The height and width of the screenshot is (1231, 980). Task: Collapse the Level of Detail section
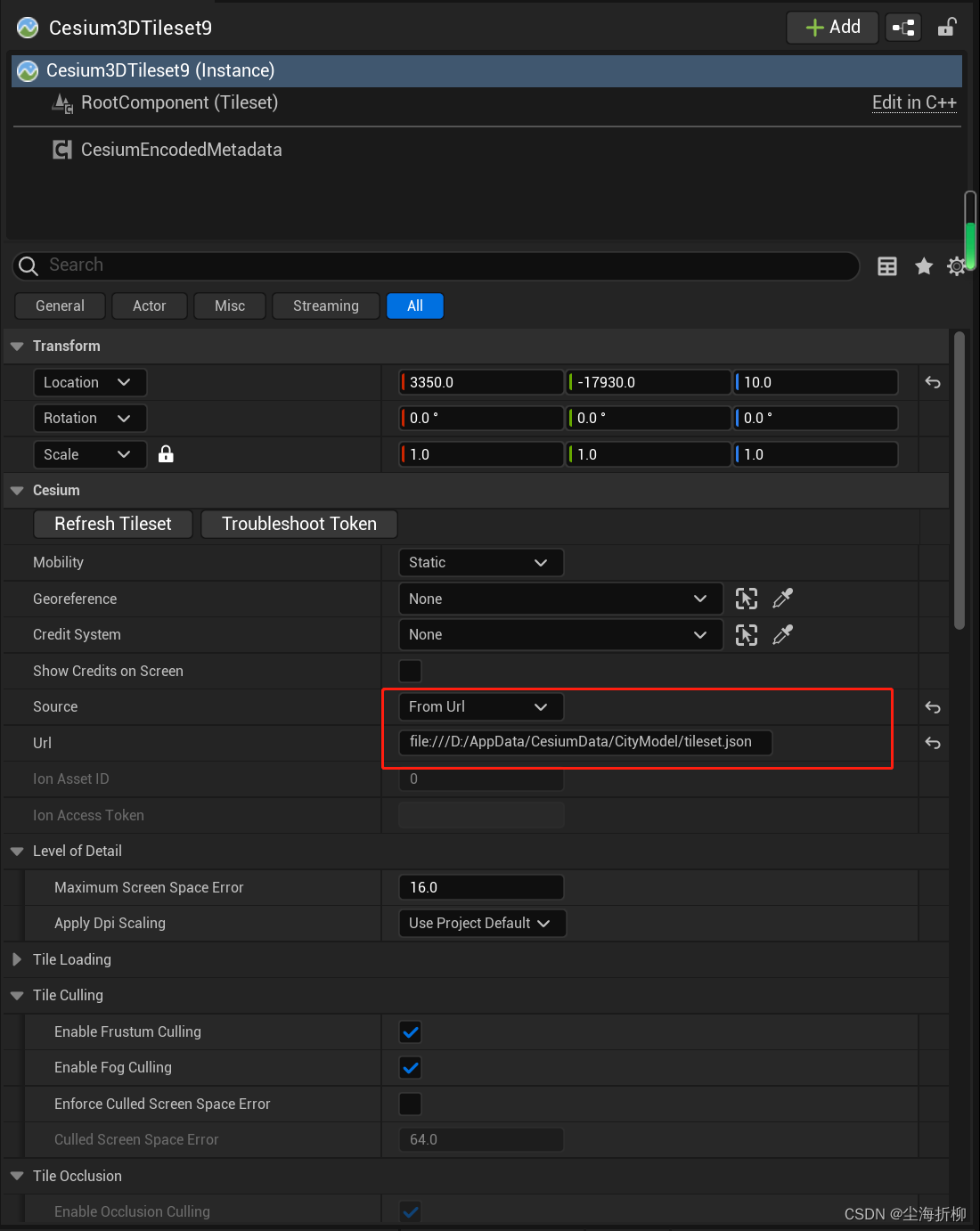click(17, 852)
